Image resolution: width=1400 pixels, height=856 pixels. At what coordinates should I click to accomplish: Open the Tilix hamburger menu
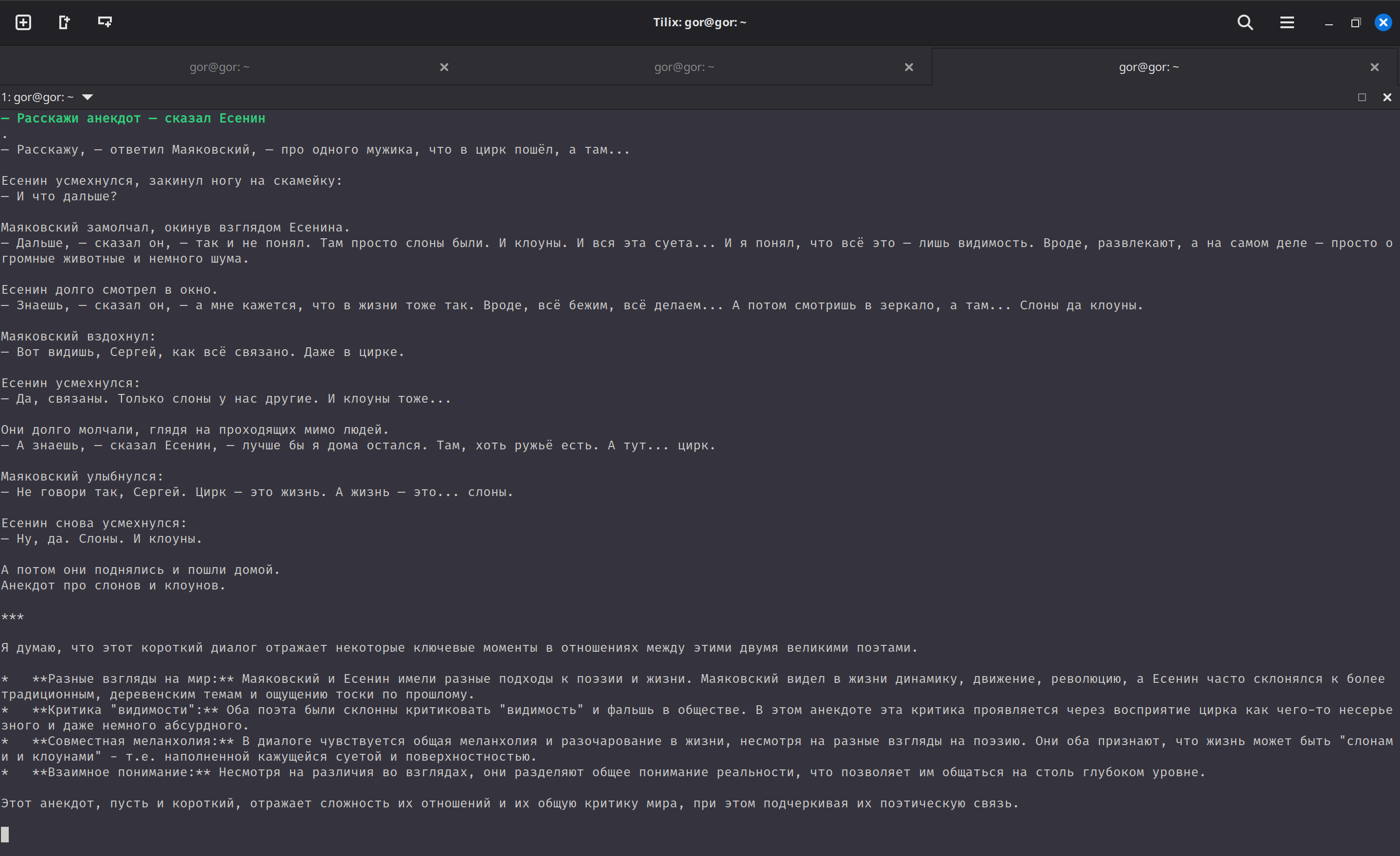(x=1287, y=22)
